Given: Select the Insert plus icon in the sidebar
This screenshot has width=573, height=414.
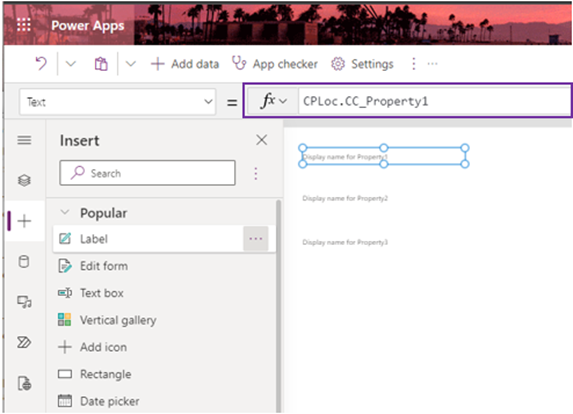Looking at the screenshot, I should tap(24, 221).
